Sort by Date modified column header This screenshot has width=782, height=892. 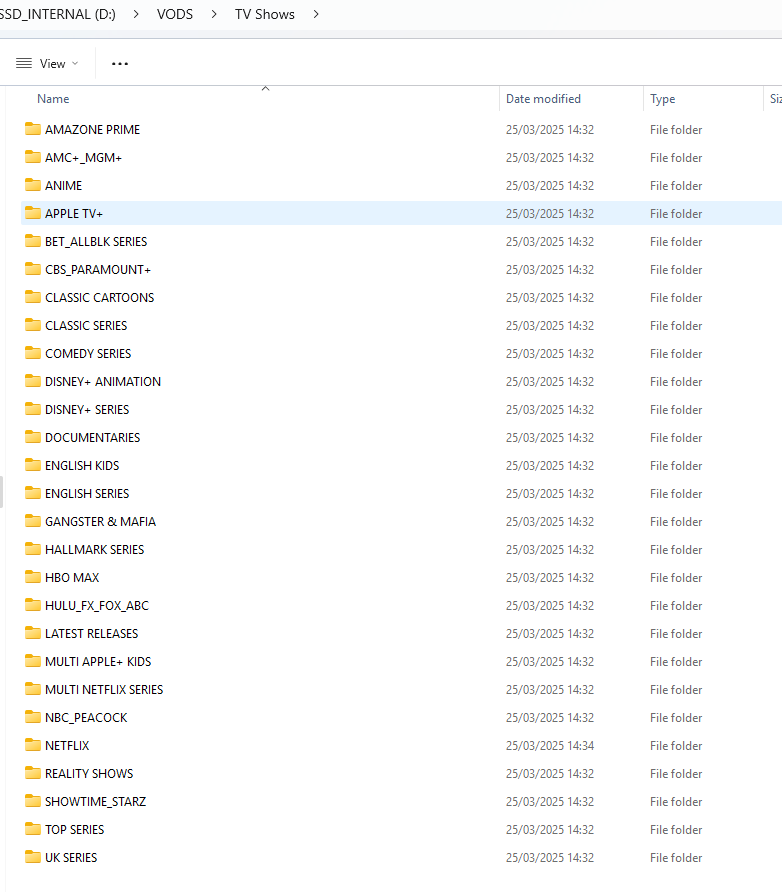tap(543, 99)
